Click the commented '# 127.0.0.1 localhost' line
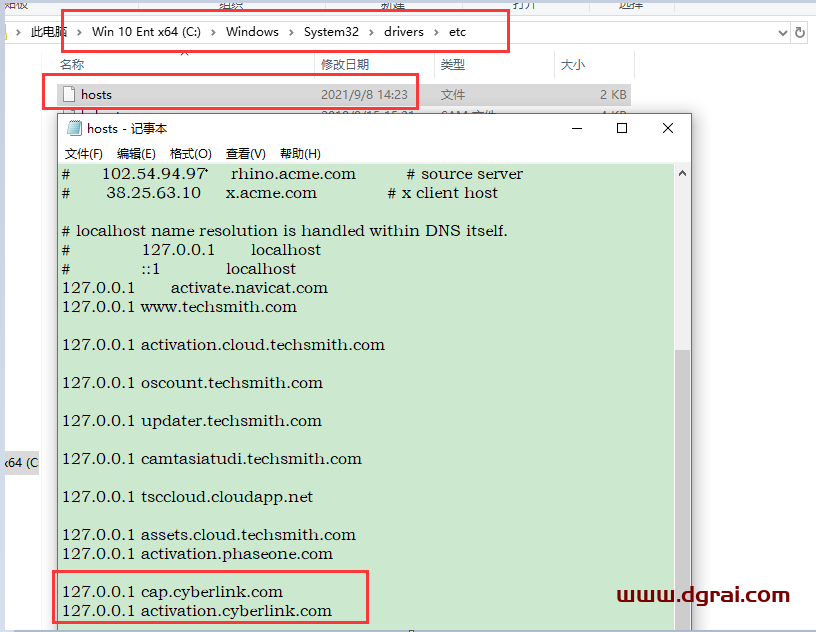The width and height of the screenshot is (816, 632). (x=192, y=250)
